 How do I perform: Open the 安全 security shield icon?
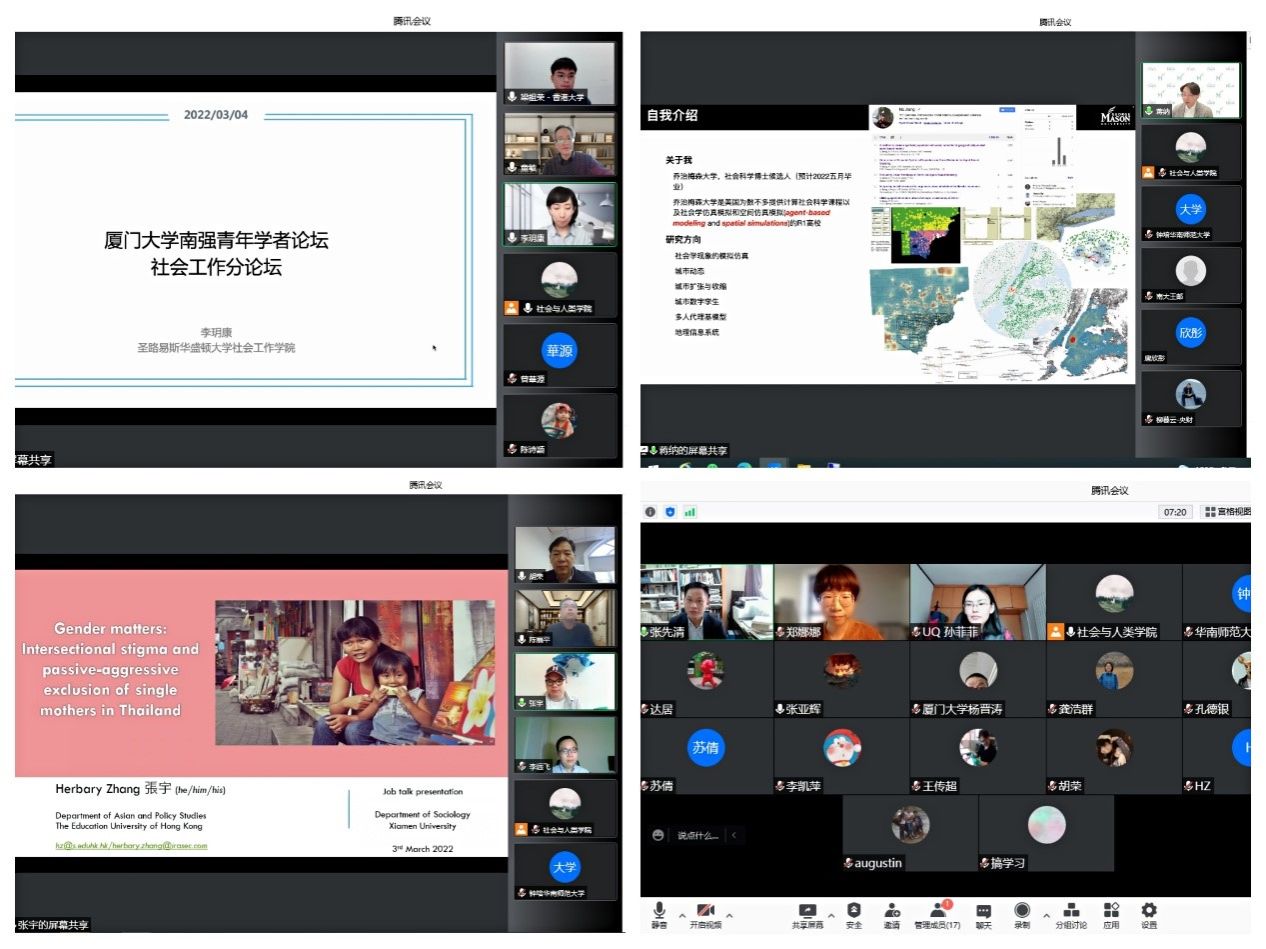(854, 912)
